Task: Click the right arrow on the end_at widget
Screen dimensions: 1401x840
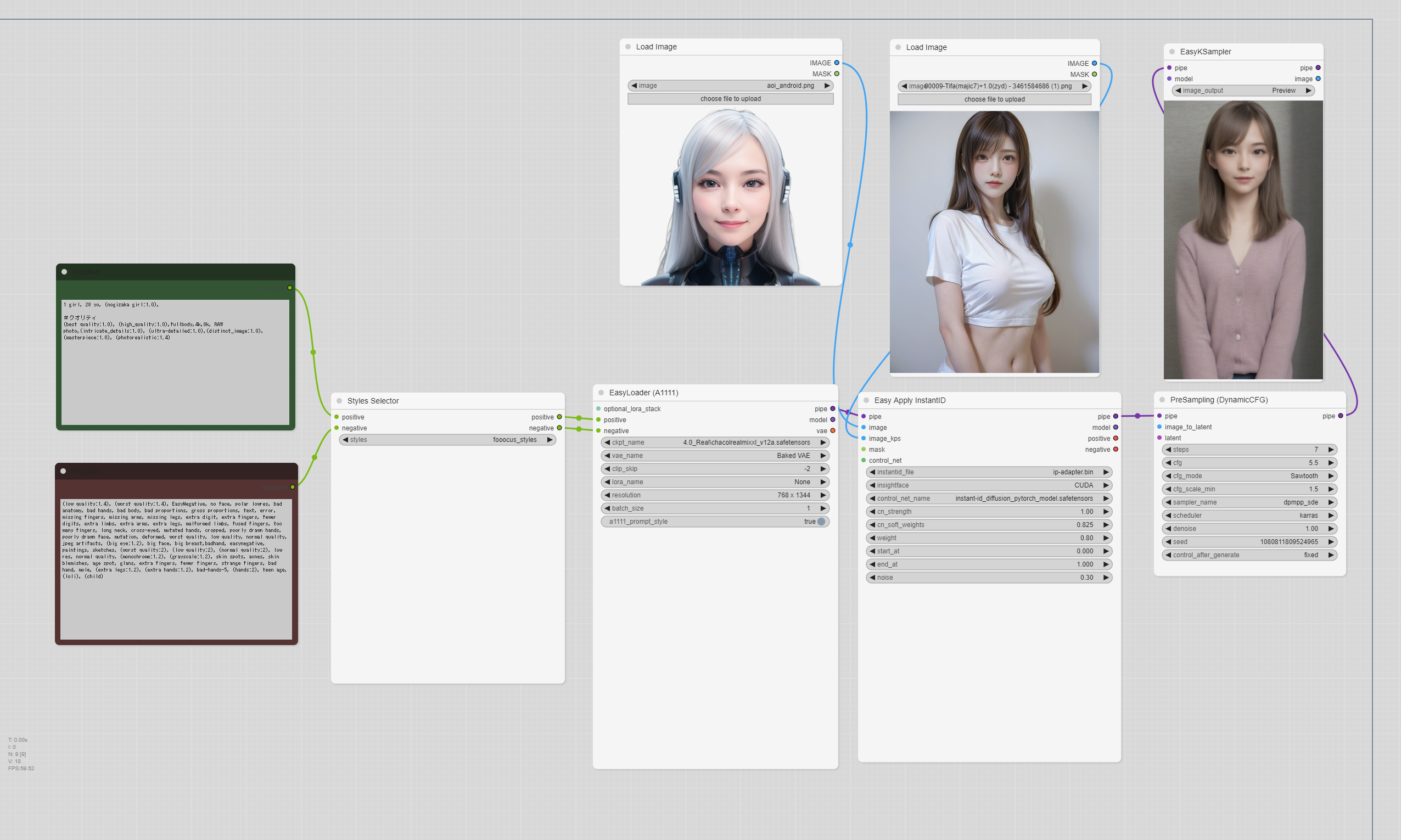Action: pyautogui.click(x=1106, y=564)
